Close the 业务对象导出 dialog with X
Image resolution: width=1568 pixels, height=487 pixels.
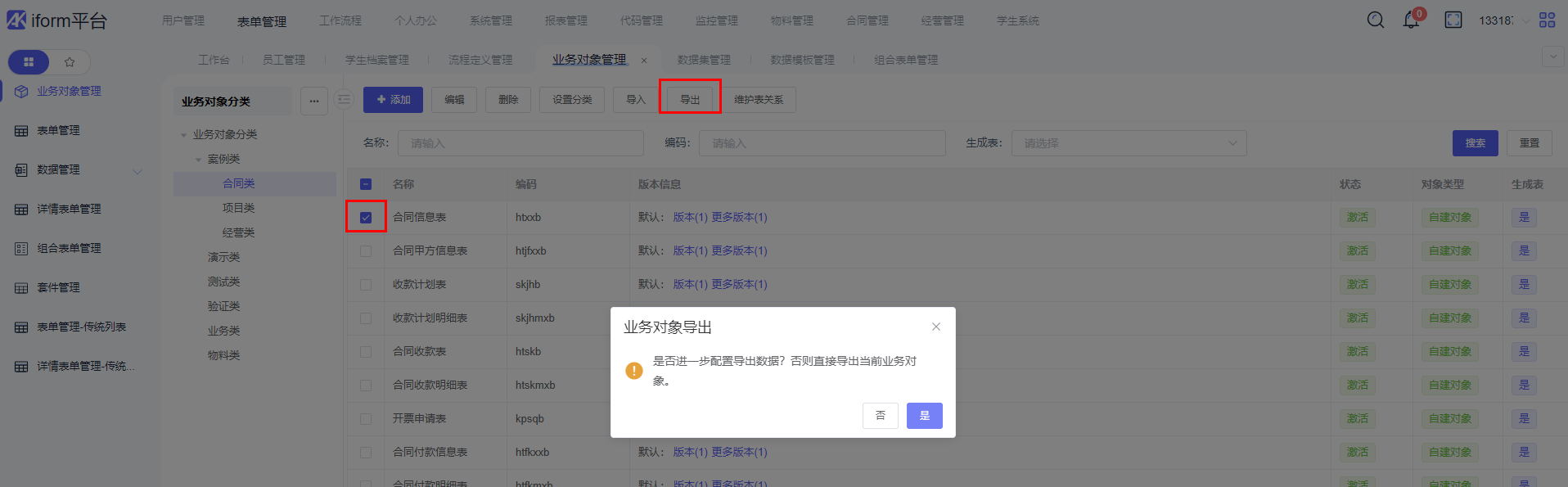[936, 327]
